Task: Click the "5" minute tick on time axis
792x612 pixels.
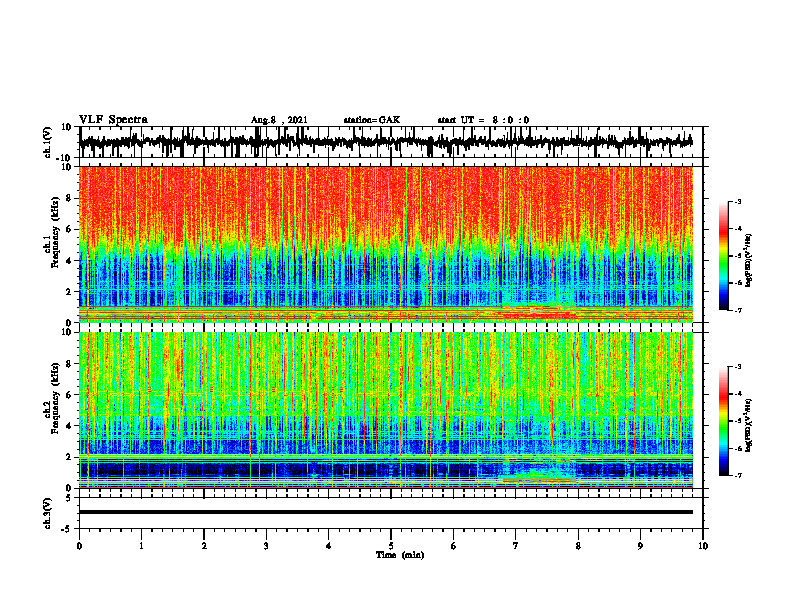Action: pyautogui.click(x=391, y=546)
